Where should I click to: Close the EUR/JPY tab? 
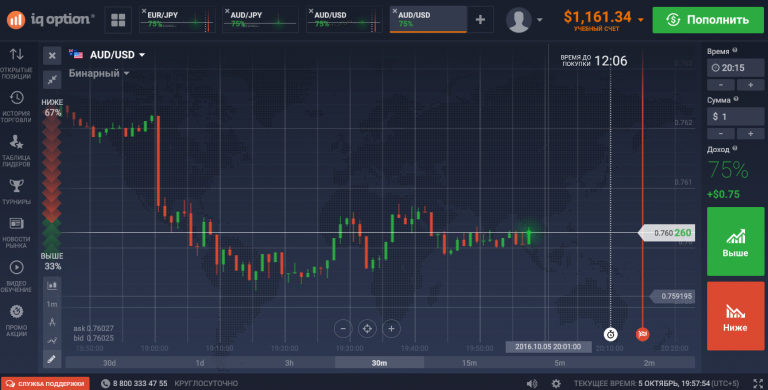point(144,11)
